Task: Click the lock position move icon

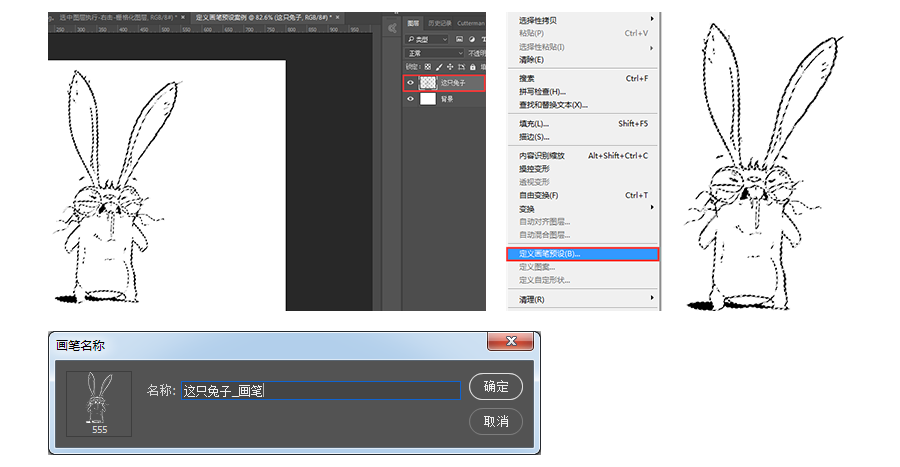Action: click(451, 67)
